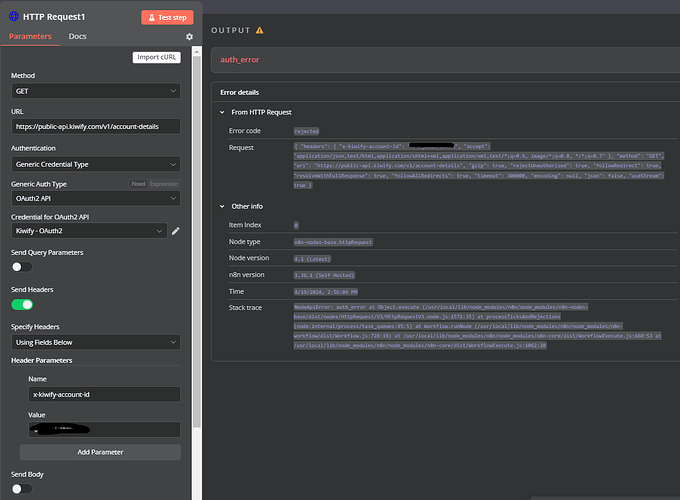This screenshot has width=680, height=500.
Task: Click the header Name field x-kiwify-account-id
Action: click(104, 395)
